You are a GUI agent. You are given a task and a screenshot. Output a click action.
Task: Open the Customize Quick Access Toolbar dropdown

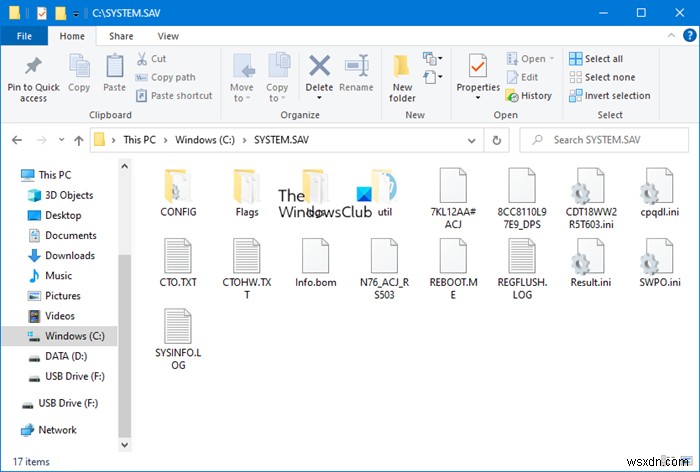76,14
